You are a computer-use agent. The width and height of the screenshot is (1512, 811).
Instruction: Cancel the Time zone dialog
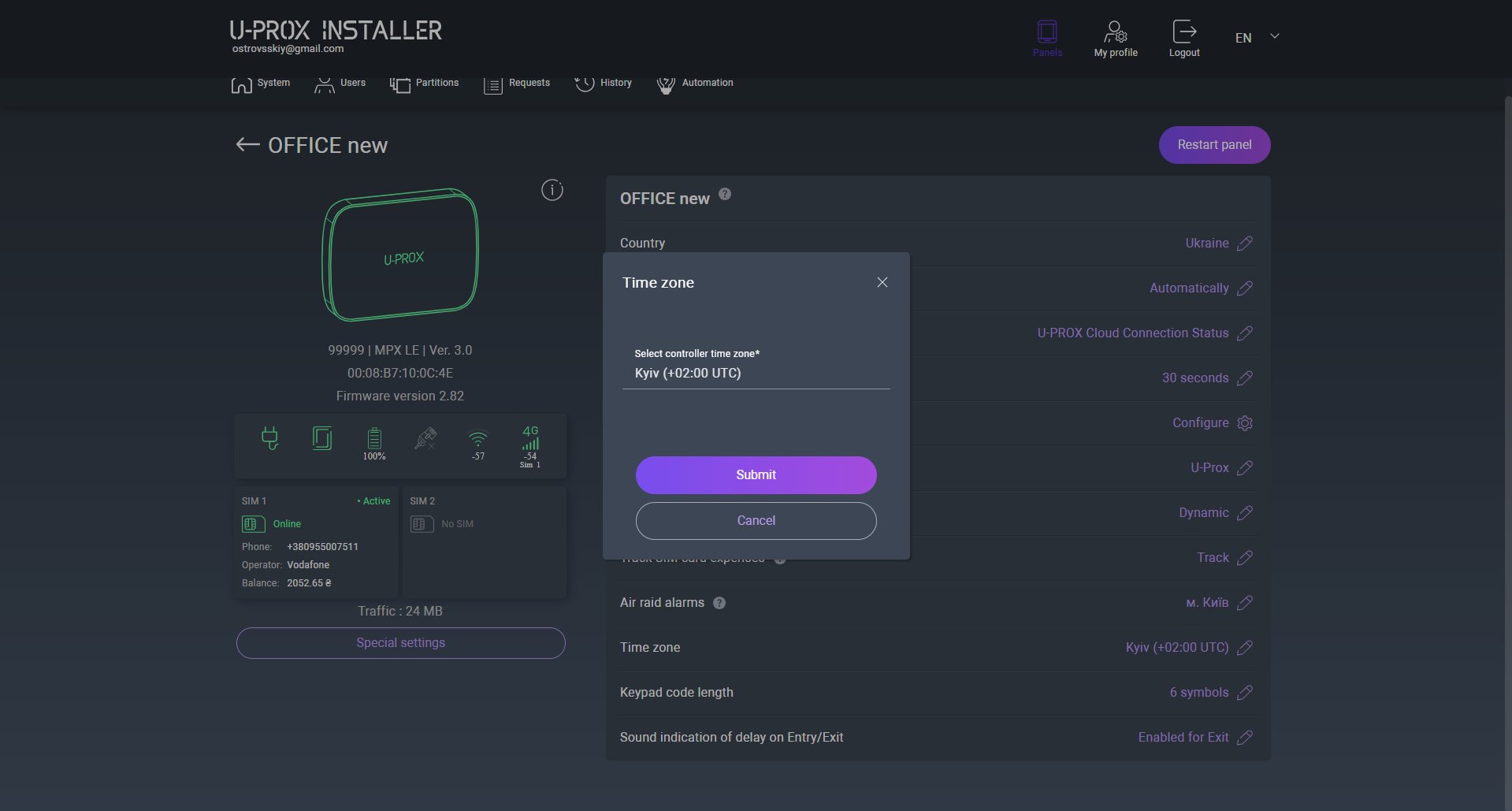756,521
